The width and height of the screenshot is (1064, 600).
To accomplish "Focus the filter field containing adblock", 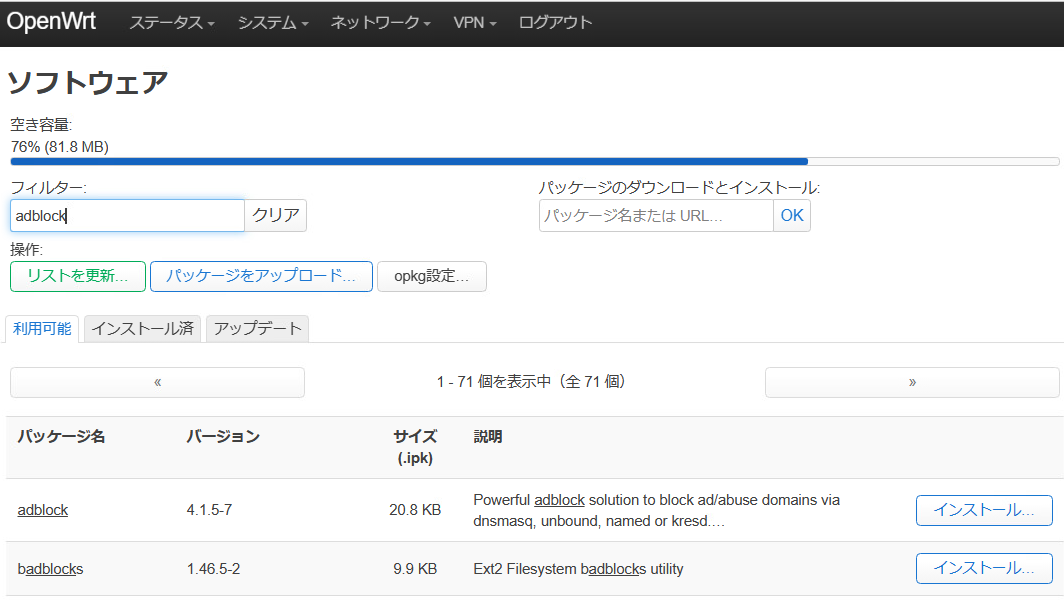I will (x=128, y=216).
